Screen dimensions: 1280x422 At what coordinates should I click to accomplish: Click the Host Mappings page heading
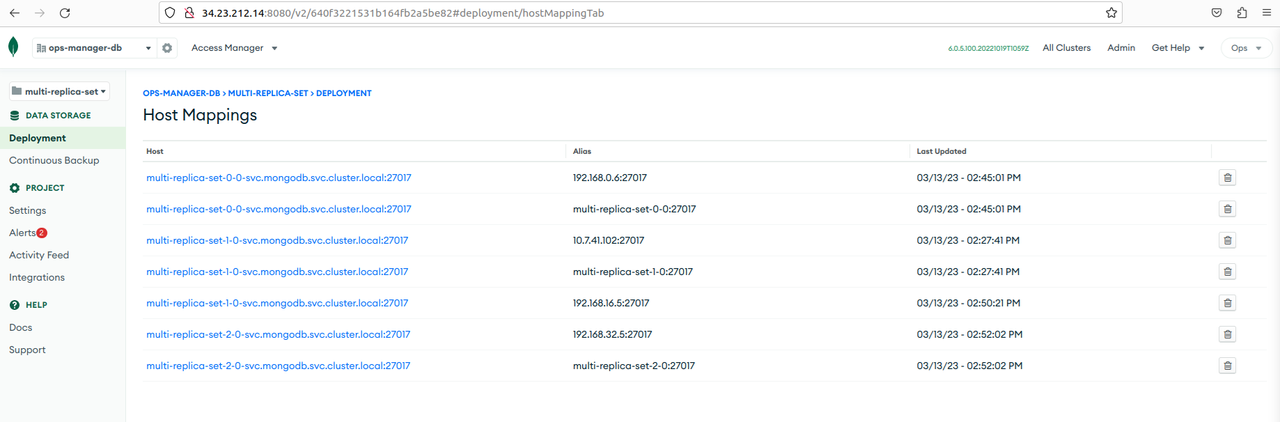(x=200, y=115)
